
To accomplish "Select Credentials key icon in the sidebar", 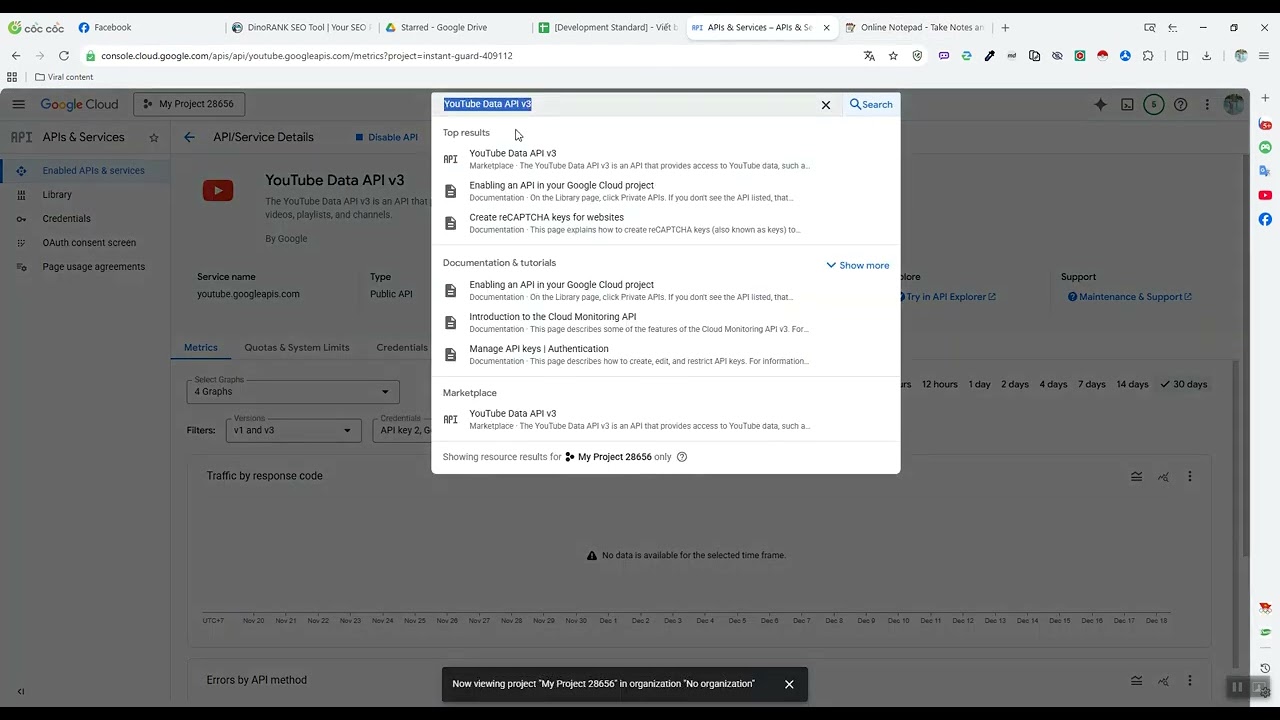I will coord(22,218).
